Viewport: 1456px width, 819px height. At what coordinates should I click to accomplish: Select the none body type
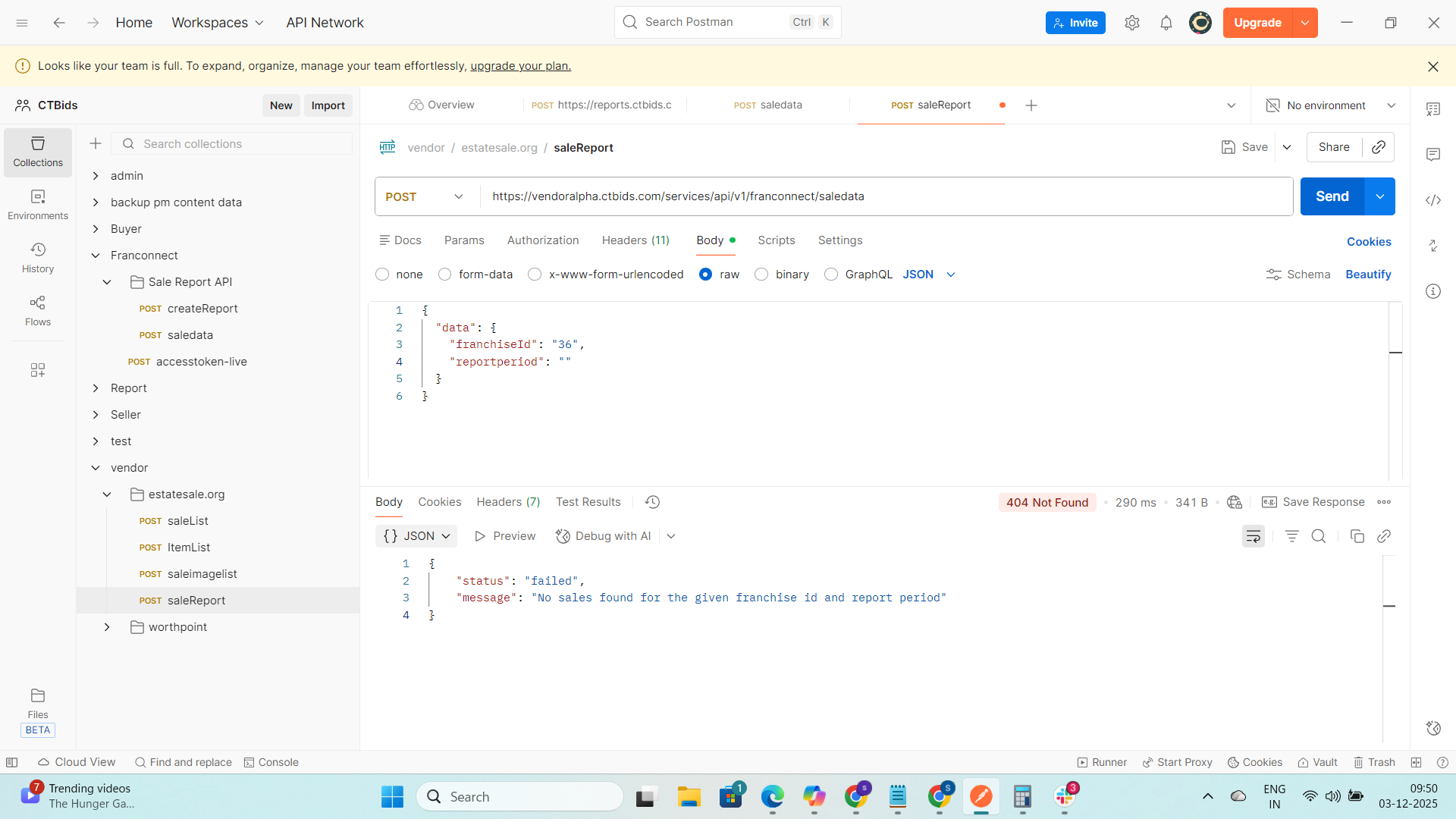382,275
